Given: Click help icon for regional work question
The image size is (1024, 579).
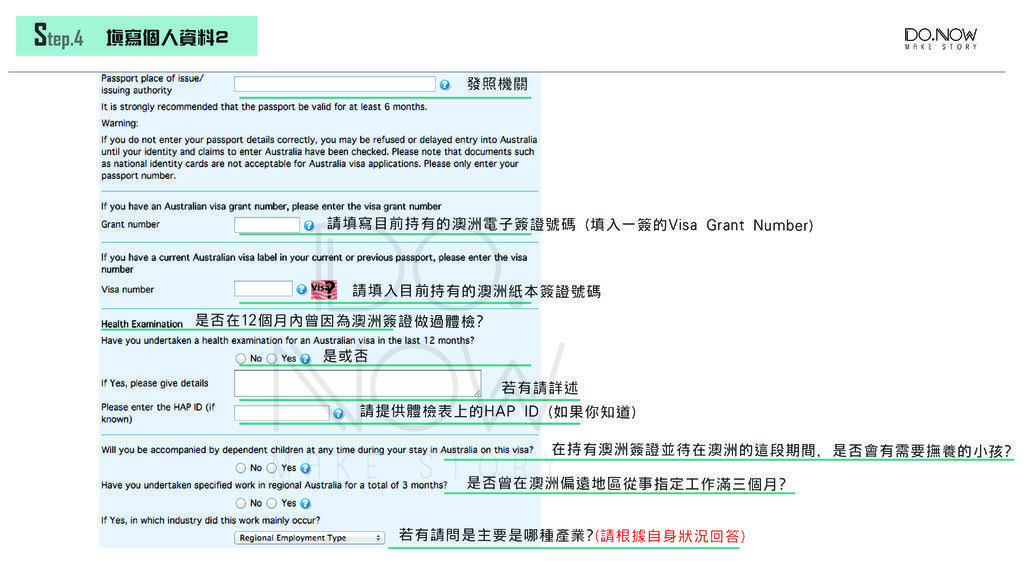Looking at the screenshot, I should [305, 503].
